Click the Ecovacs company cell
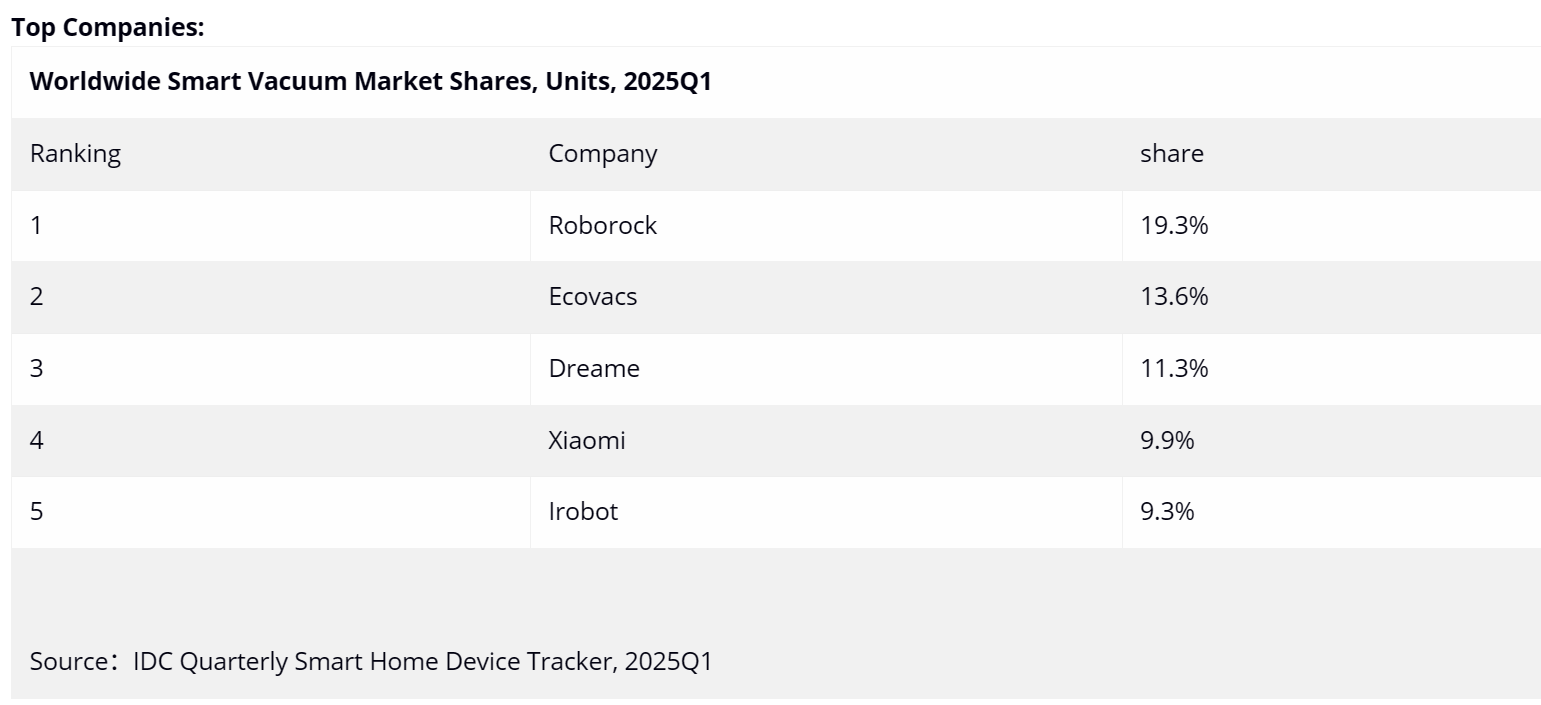Image resolution: width=1541 pixels, height=705 pixels. click(x=592, y=297)
